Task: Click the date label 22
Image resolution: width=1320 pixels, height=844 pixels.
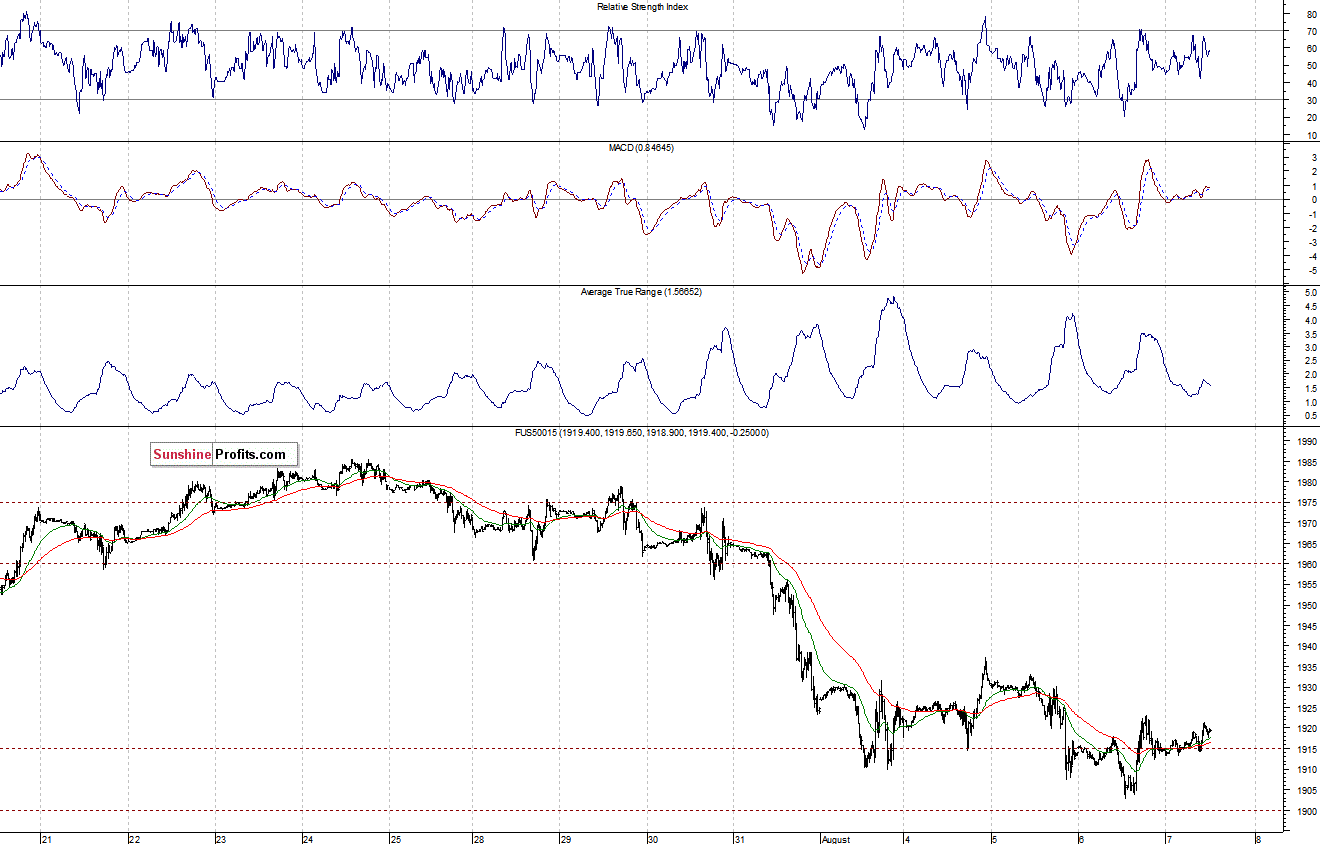Action: 135,838
